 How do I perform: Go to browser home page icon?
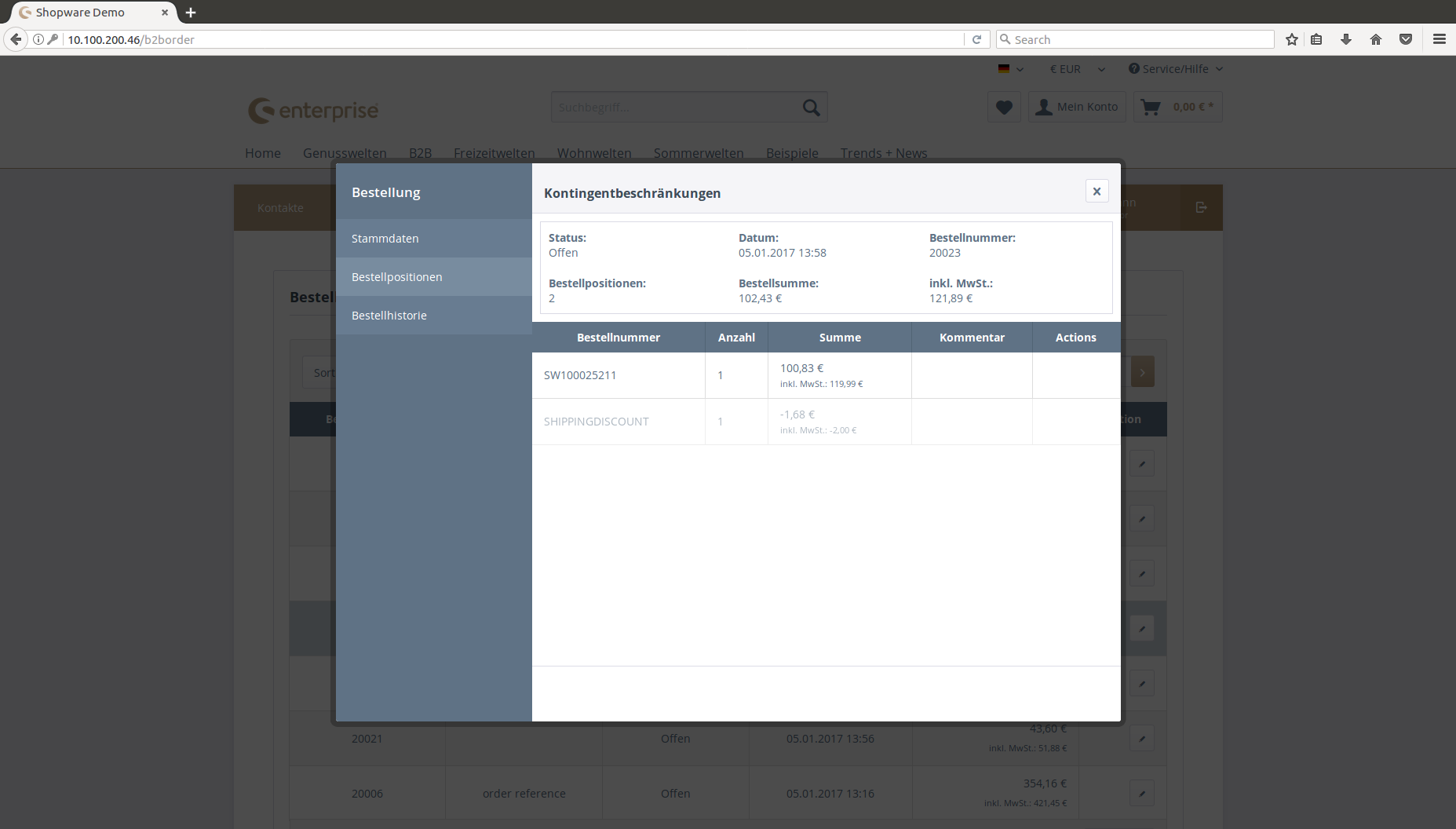pos(1376,39)
